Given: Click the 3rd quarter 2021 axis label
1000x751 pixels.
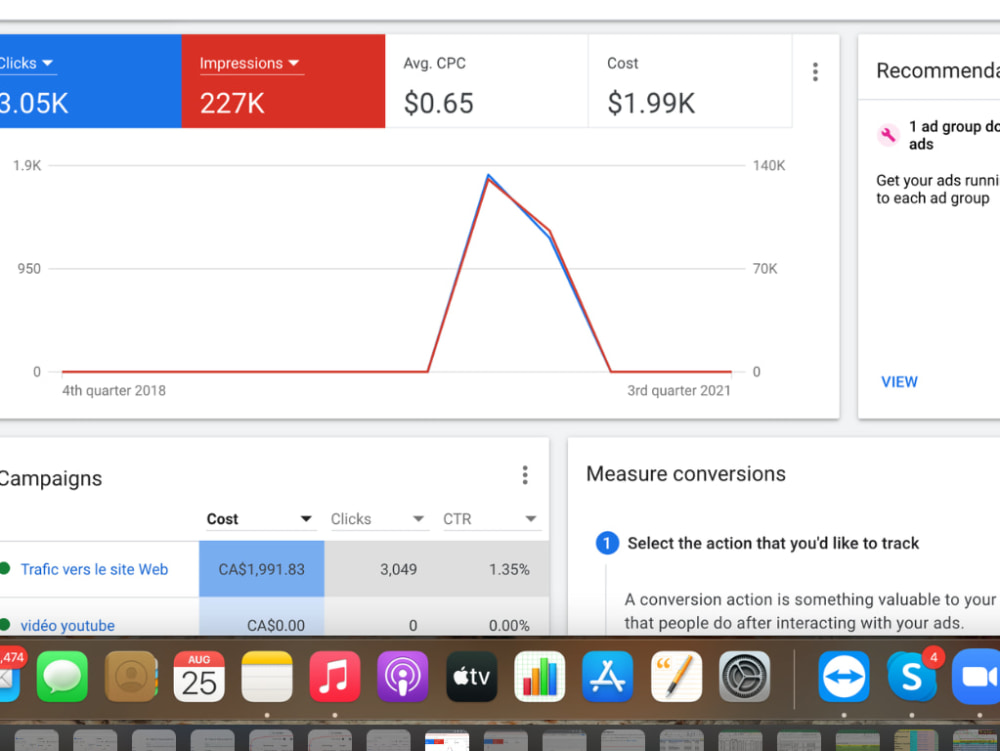Looking at the screenshot, I should coord(679,390).
